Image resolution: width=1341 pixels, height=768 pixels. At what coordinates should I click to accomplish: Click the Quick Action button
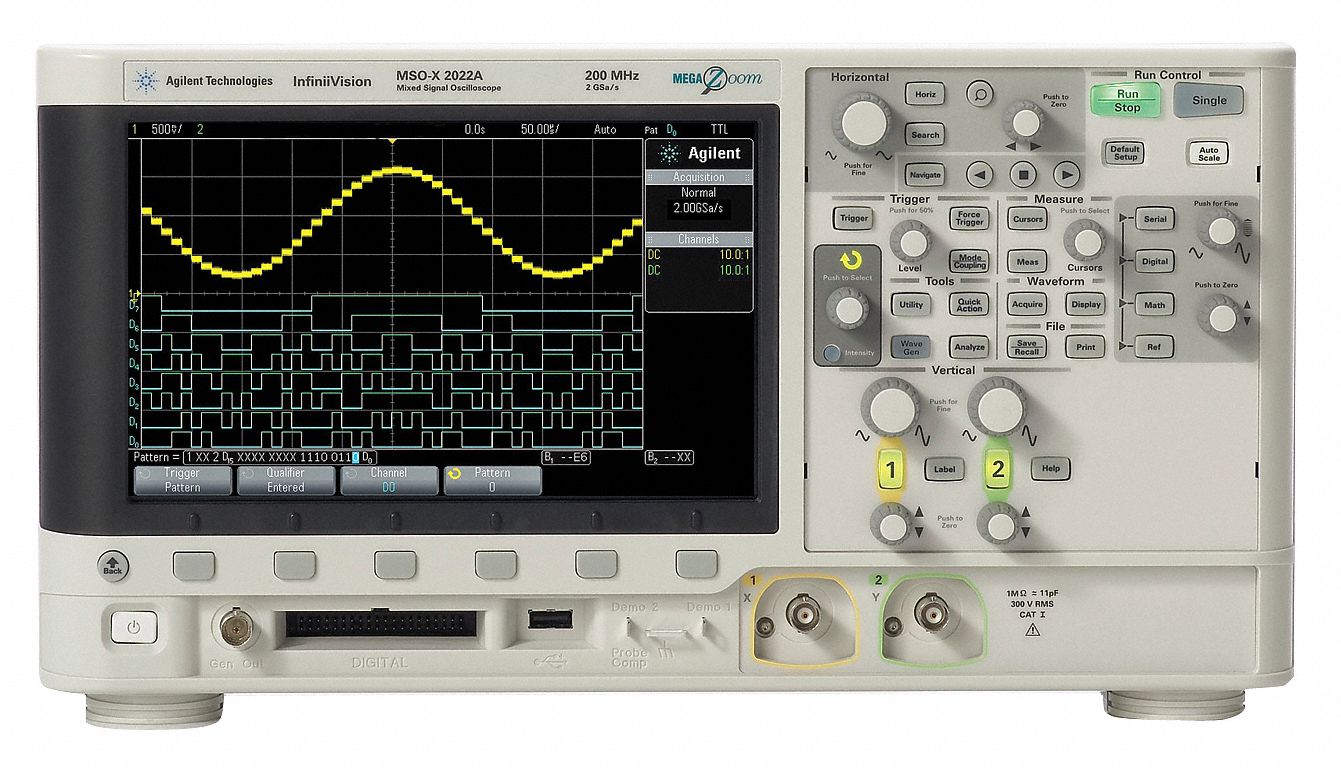tap(969, 304)
